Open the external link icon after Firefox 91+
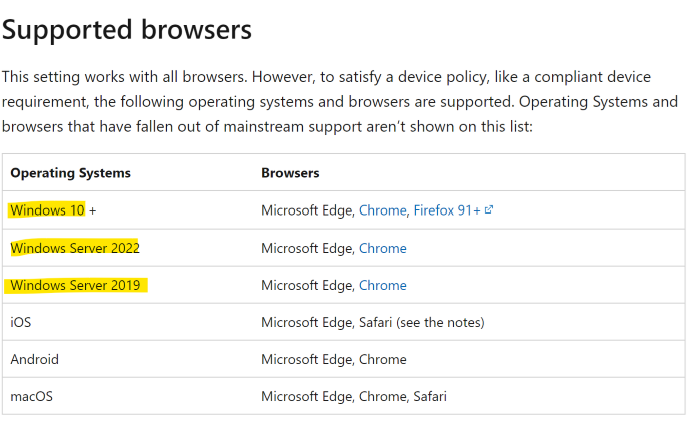 point(489,210)
